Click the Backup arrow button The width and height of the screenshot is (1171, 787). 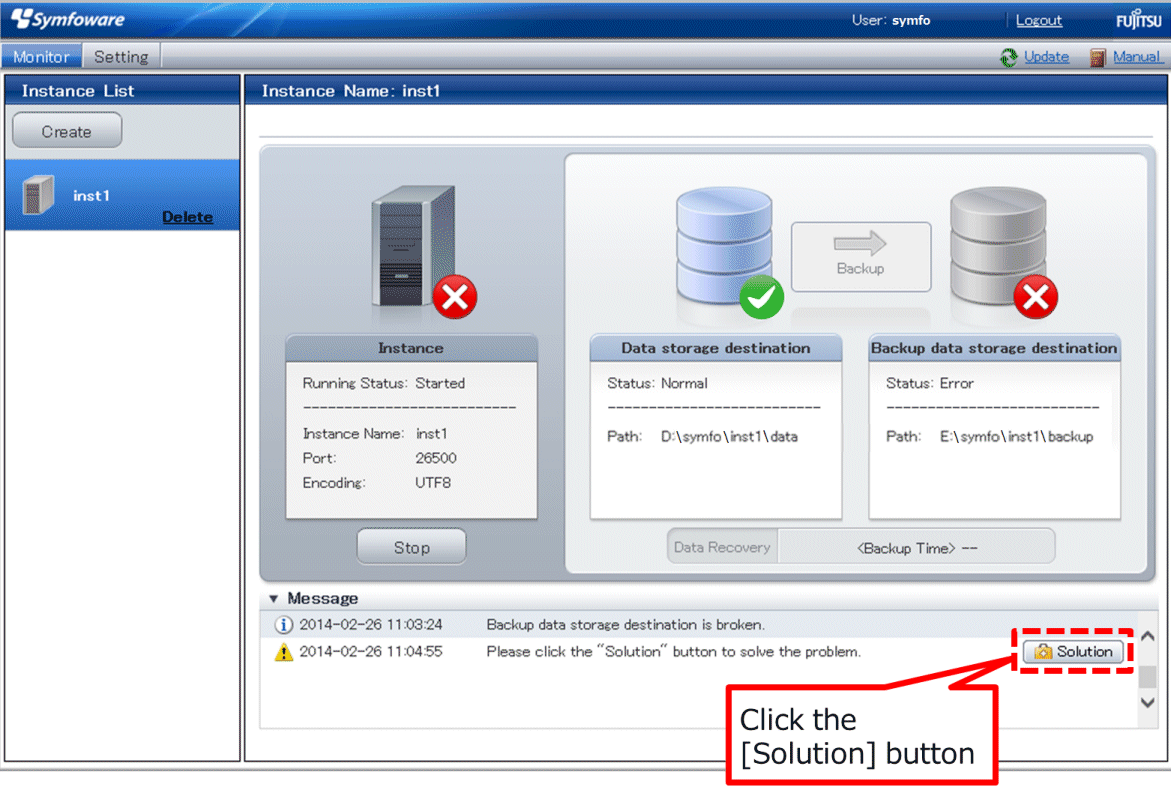click(861, 256)
